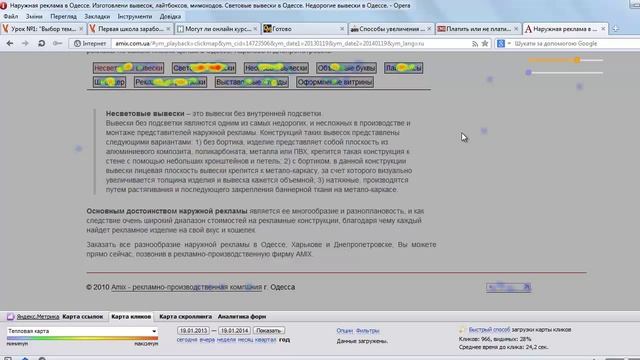Screen dimensions: 640x360
Task: Open the Amix company footer link
Action: click(x=187, y=287)
